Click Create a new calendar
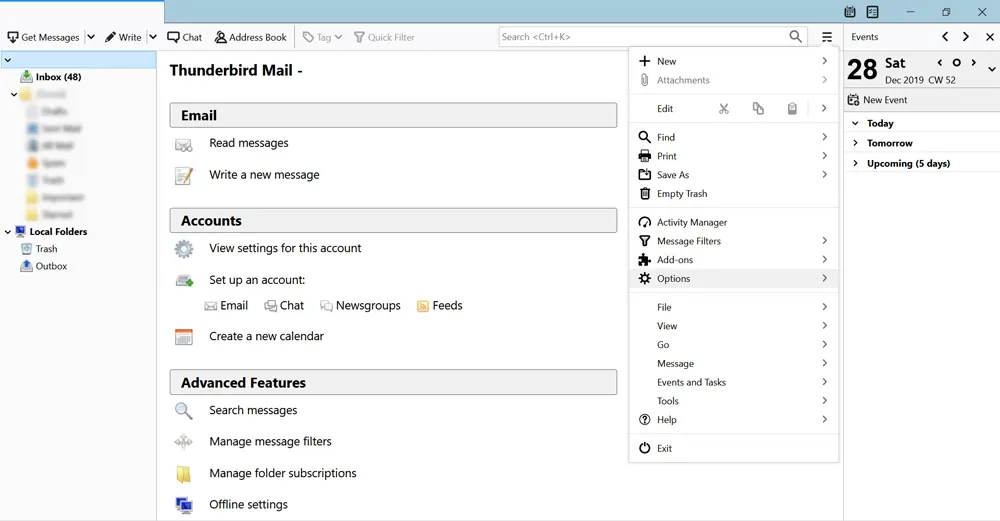The height and width of the screenshot is (521, 1000). 266,336
